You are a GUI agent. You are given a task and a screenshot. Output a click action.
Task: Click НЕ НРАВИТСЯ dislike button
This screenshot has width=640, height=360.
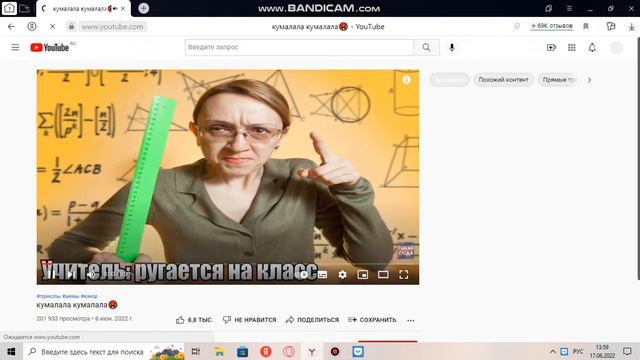click(x=249, y=320)
